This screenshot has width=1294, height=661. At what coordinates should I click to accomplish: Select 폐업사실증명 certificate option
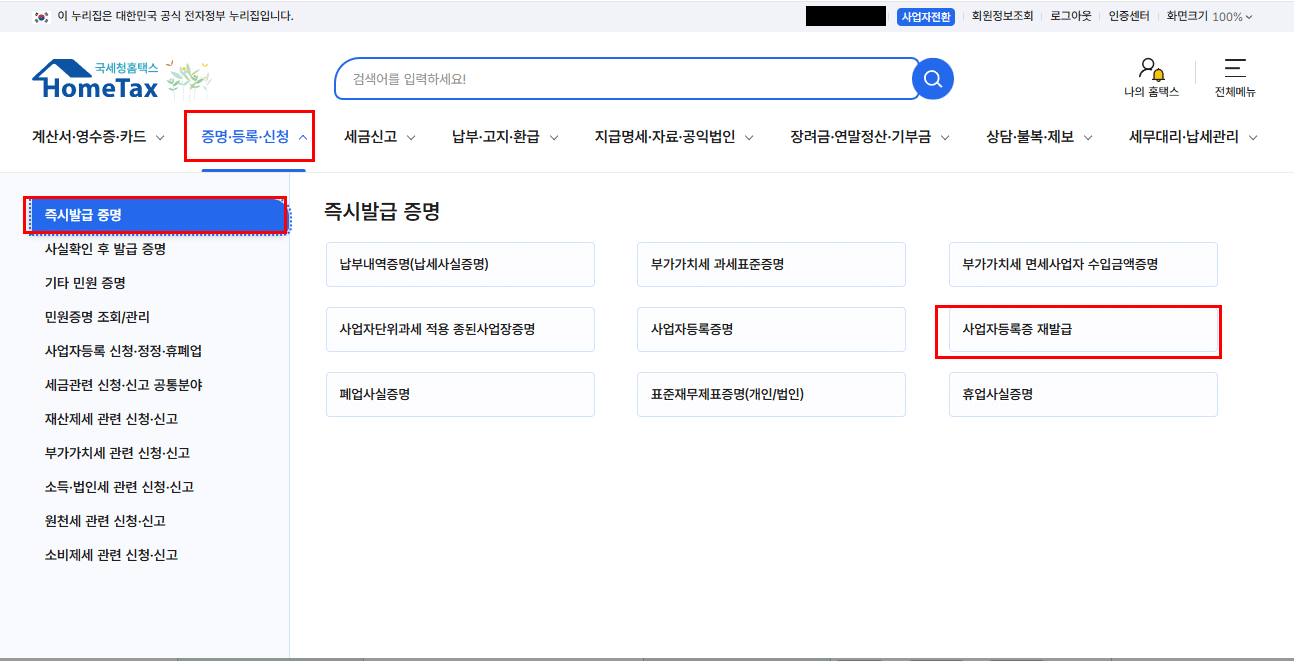point(460,394)
